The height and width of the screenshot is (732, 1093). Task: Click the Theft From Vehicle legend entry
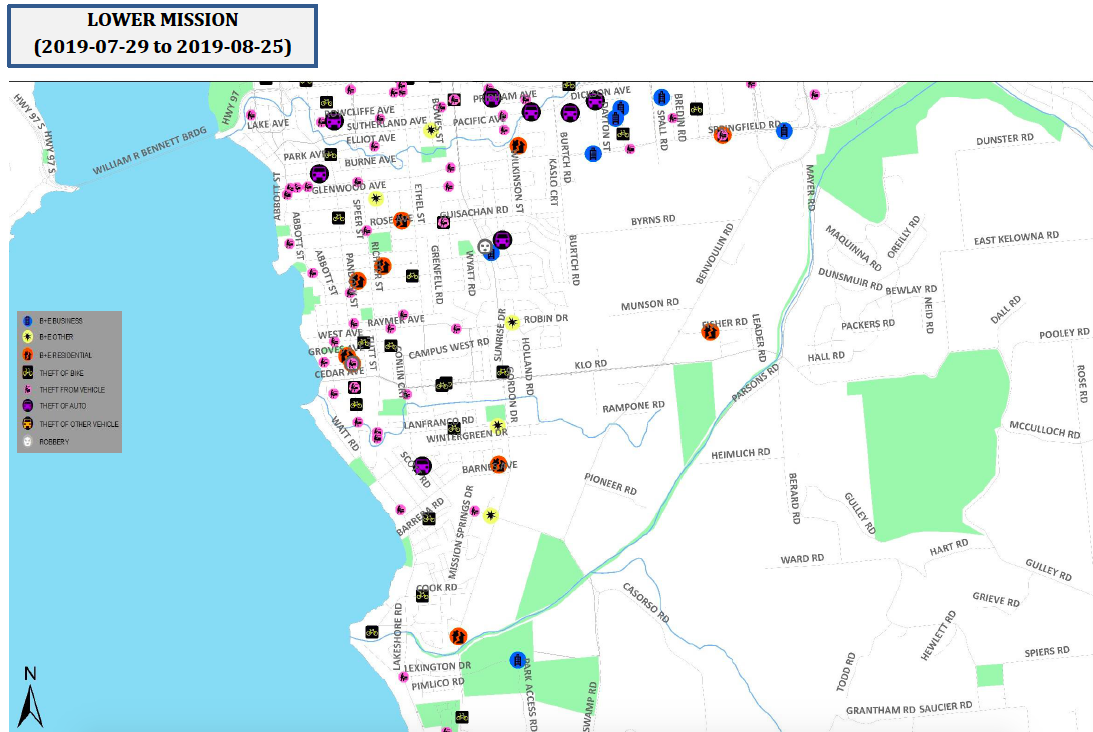tap(68, 389)
